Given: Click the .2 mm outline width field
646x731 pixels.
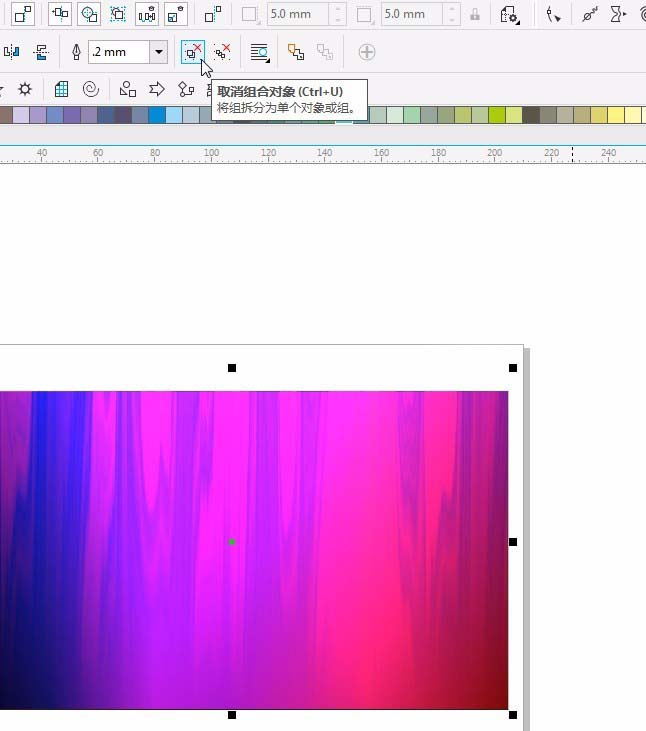Looking at the screenshot, I should pyautogui.click(x=119, y=52).
